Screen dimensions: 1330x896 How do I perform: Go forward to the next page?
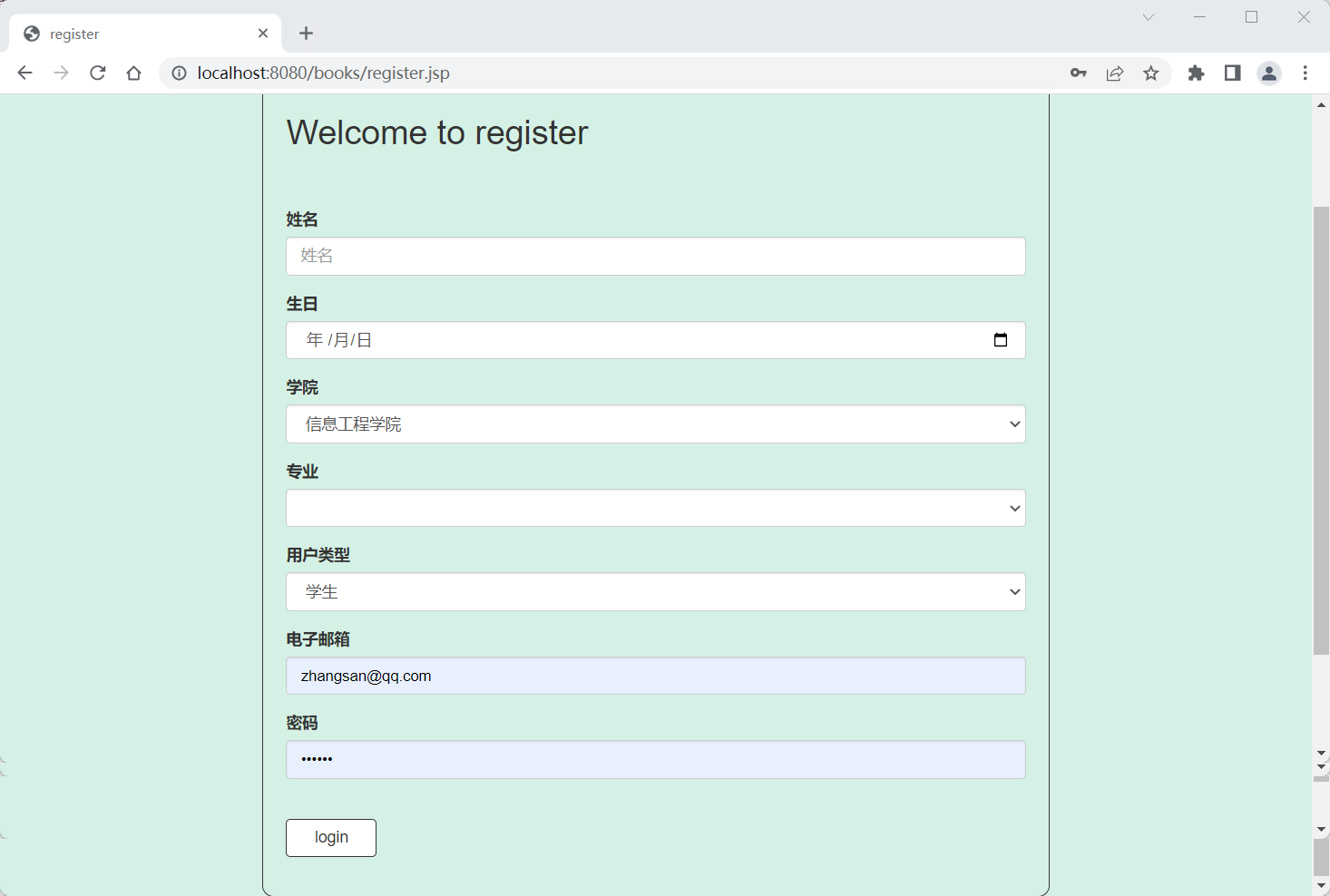point(61,73)
